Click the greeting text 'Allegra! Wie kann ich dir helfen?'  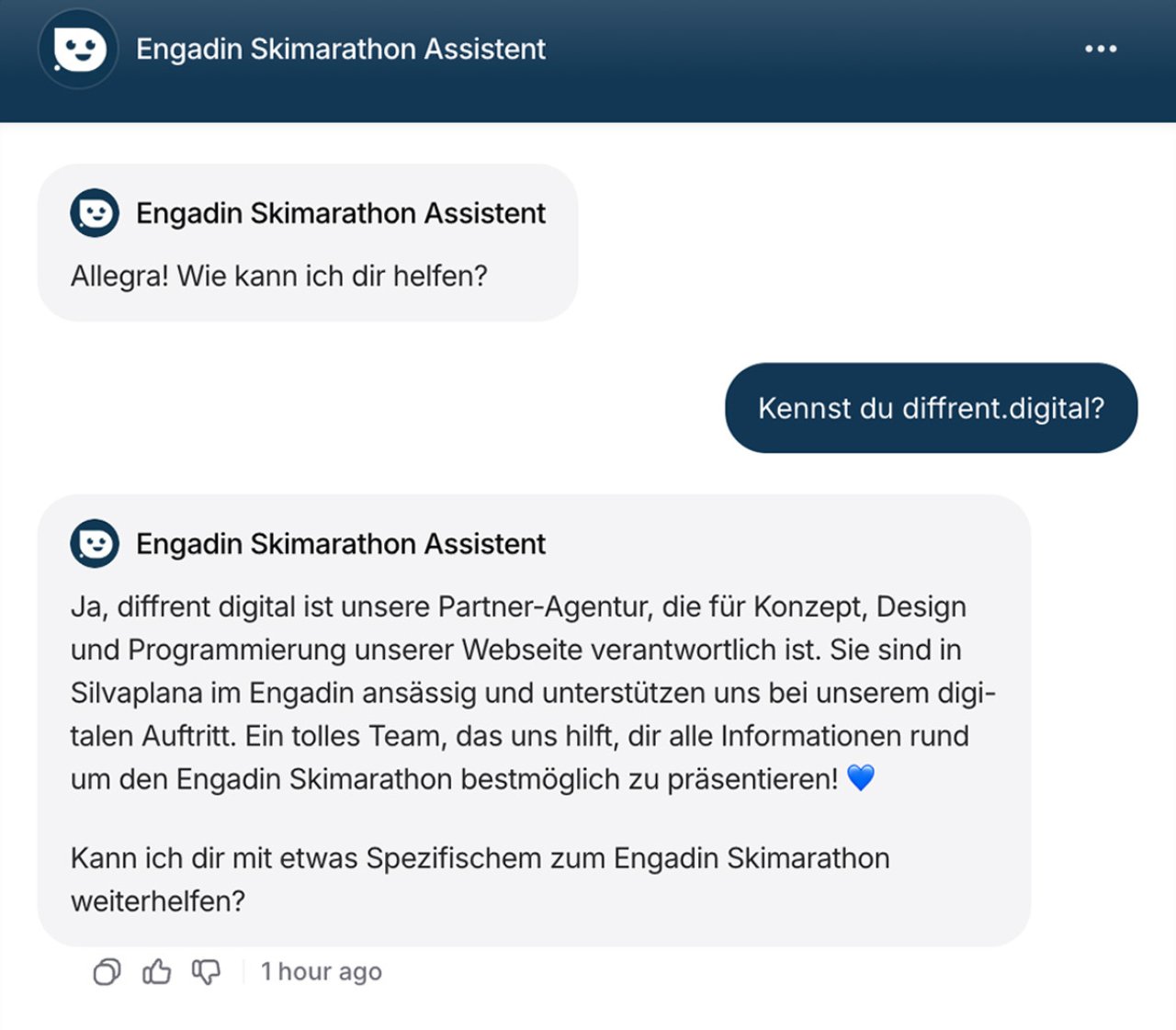click(278, 276)
